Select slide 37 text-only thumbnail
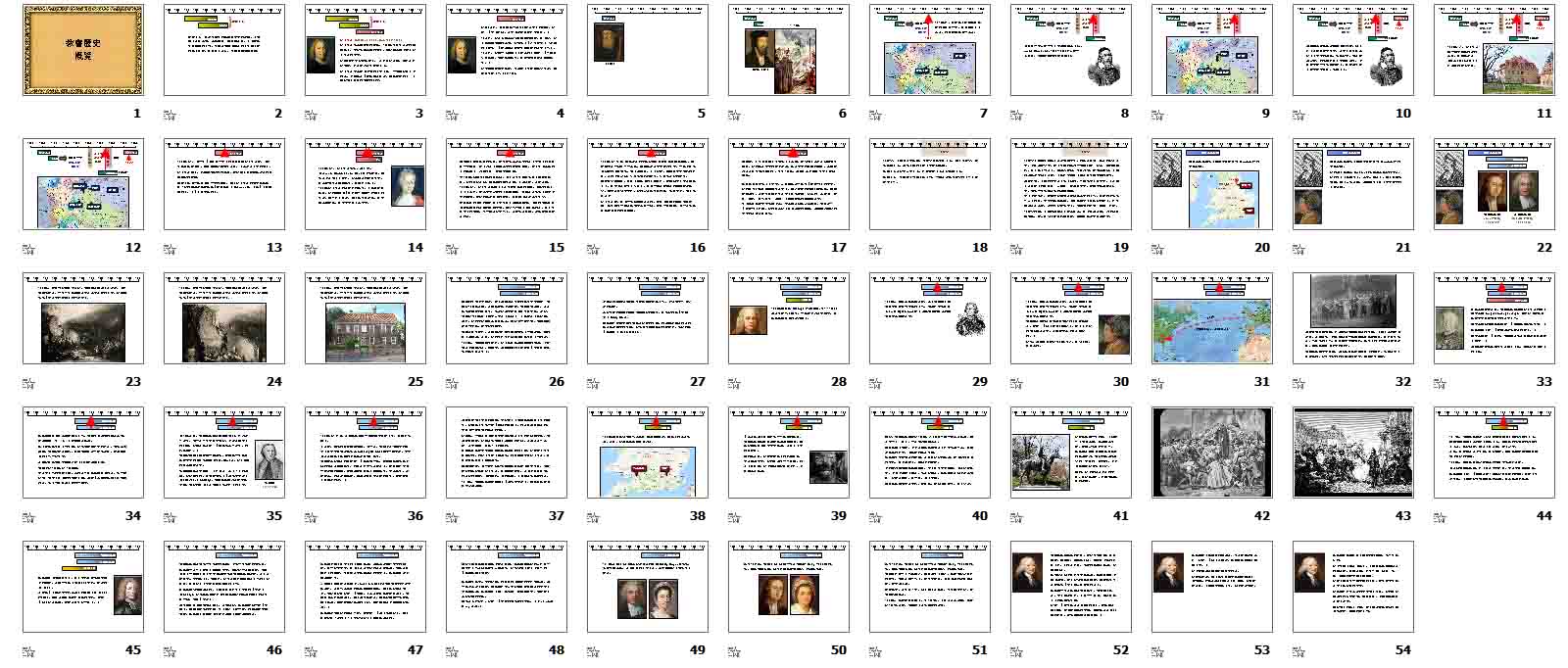Image resolution: width=1568 pixels, height=668 pixels. pos(506,453)
